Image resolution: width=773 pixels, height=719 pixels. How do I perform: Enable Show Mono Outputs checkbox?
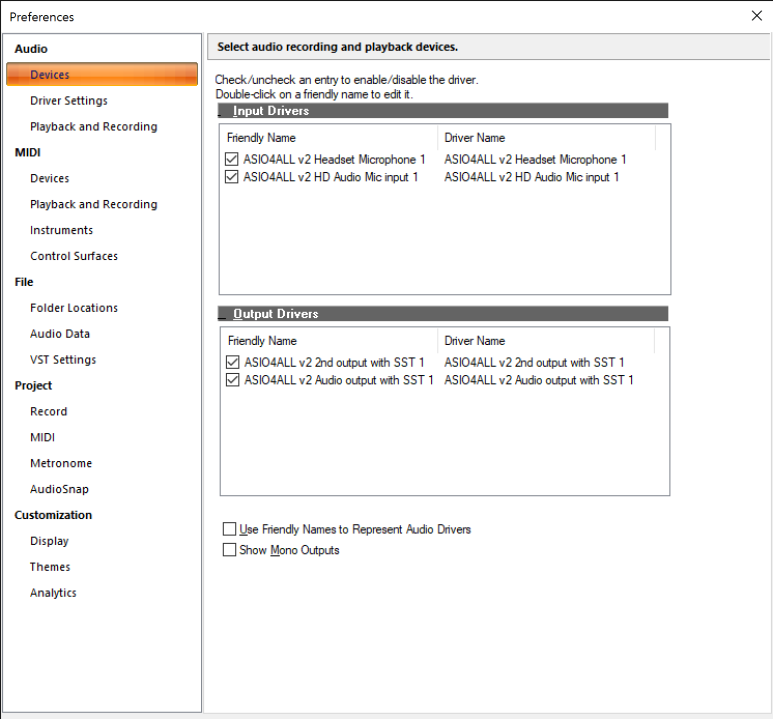click(x=229, y=550)
